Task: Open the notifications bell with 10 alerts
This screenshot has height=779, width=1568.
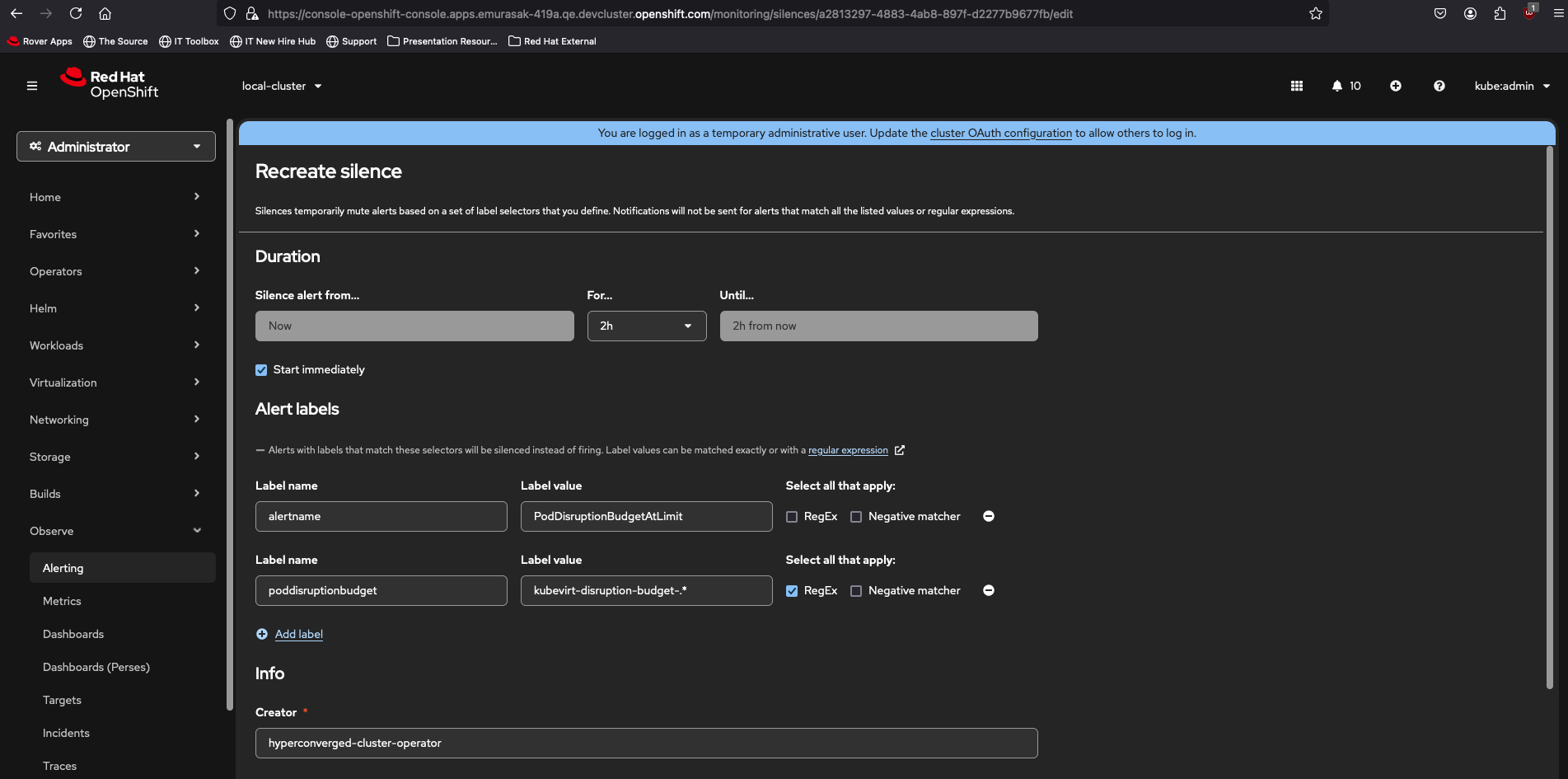Action: pos(1346,86)
